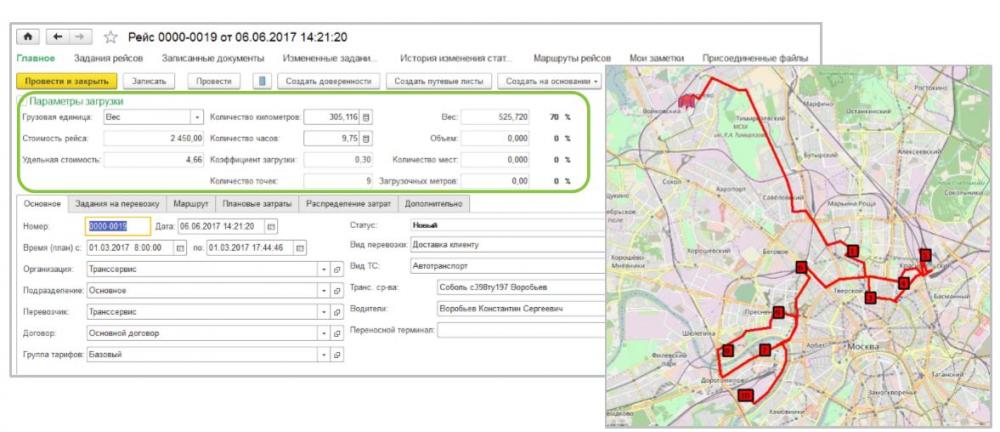Open the Маршруты рейсов section

(572, 58)
